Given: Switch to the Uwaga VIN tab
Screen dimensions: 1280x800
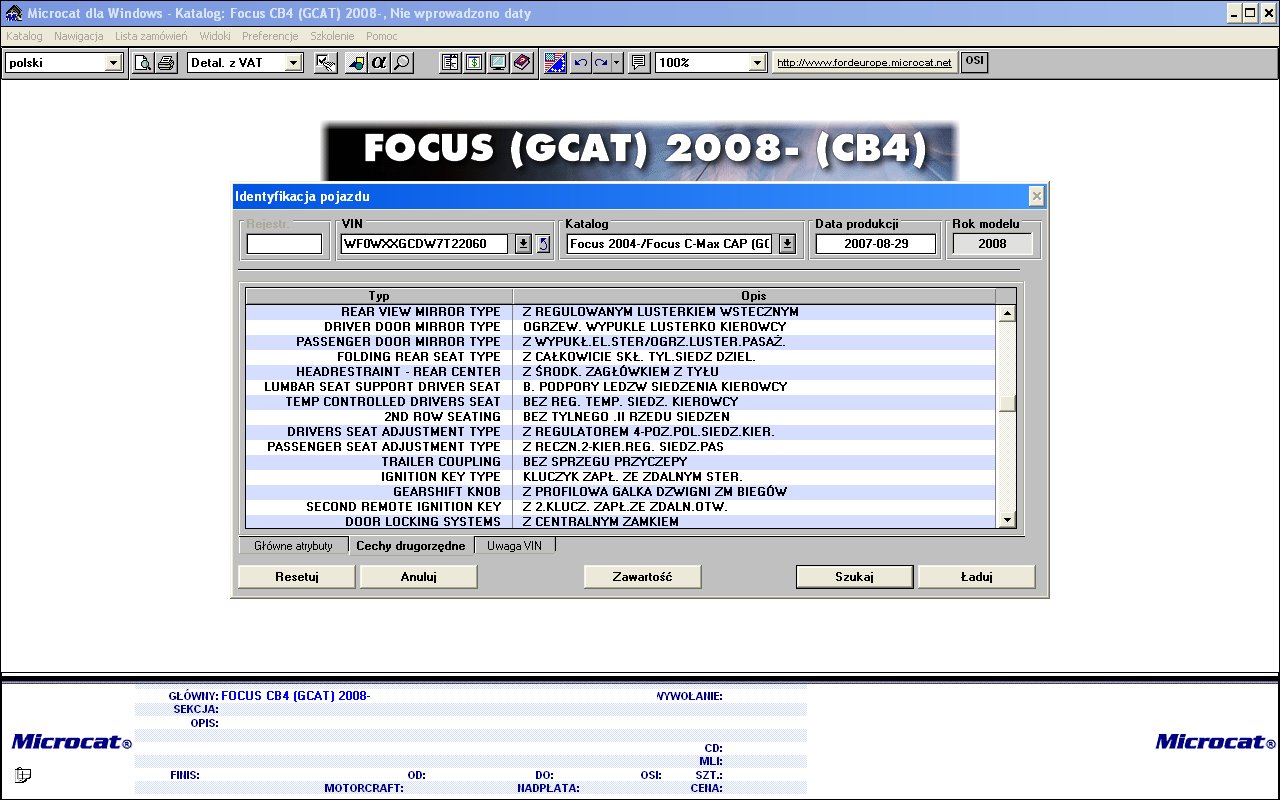Looking at the screenshot, I should coord(514,546).
